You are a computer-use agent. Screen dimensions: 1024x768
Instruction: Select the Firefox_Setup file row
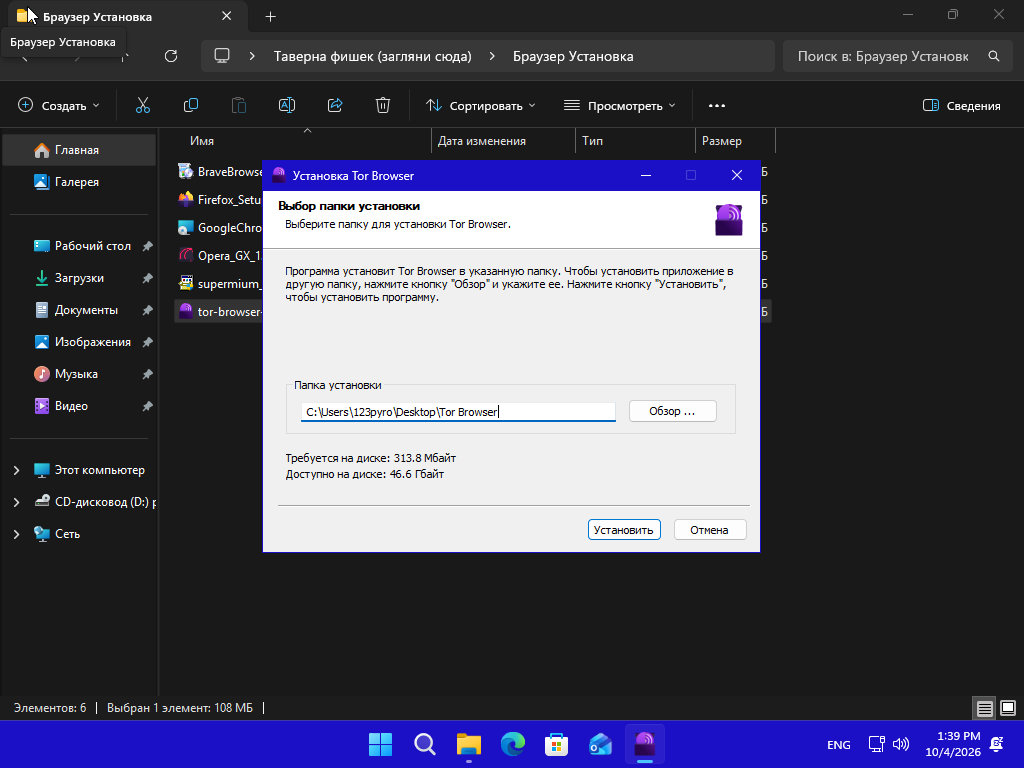(218, 199)
